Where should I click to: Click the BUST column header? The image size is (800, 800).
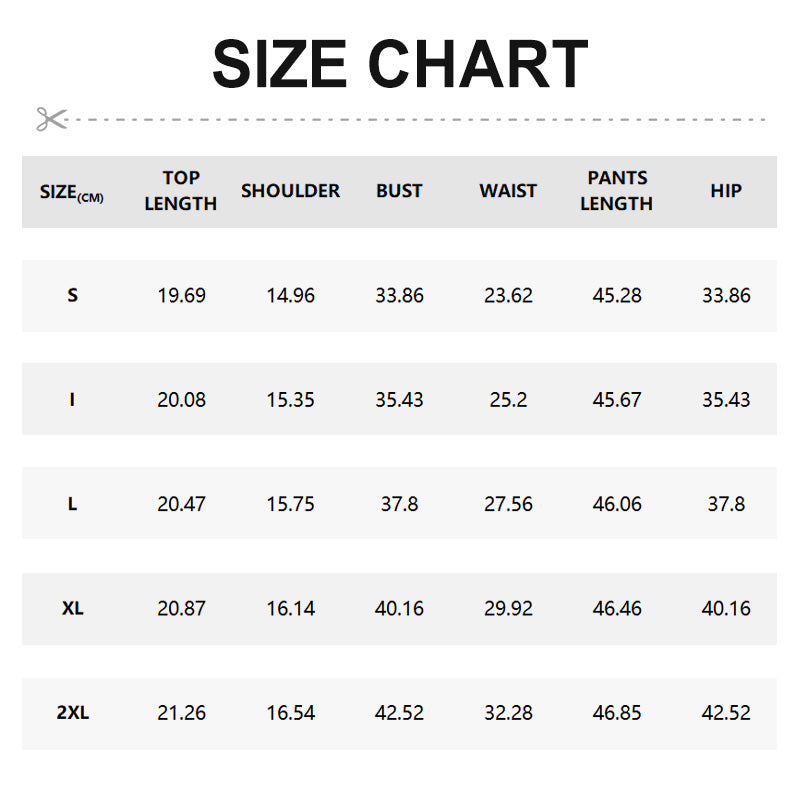[399, 191]
